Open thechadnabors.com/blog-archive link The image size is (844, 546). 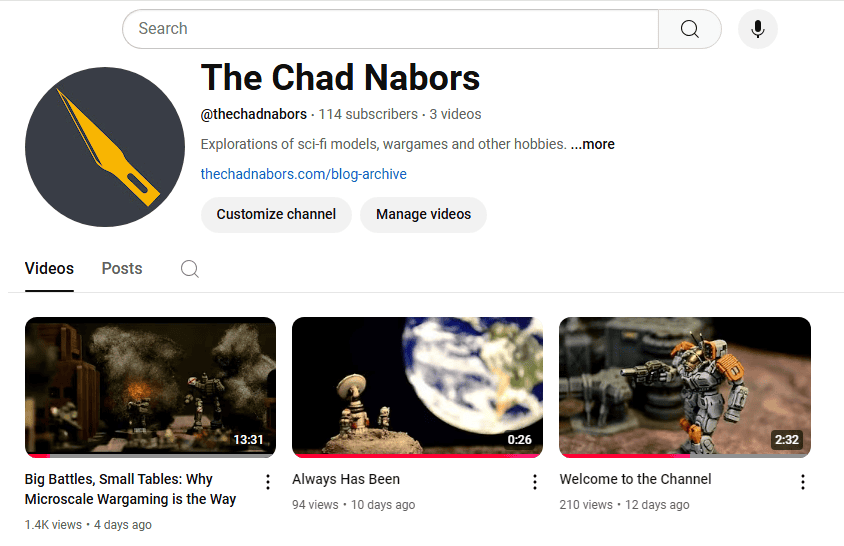304,174
